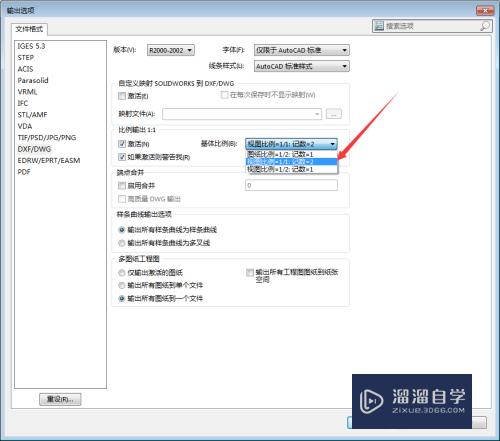This screenshot has width=500, height=441.
Task: Uncheck 如果激活则警告我 checkbox
Action: [x=122, y=157]
